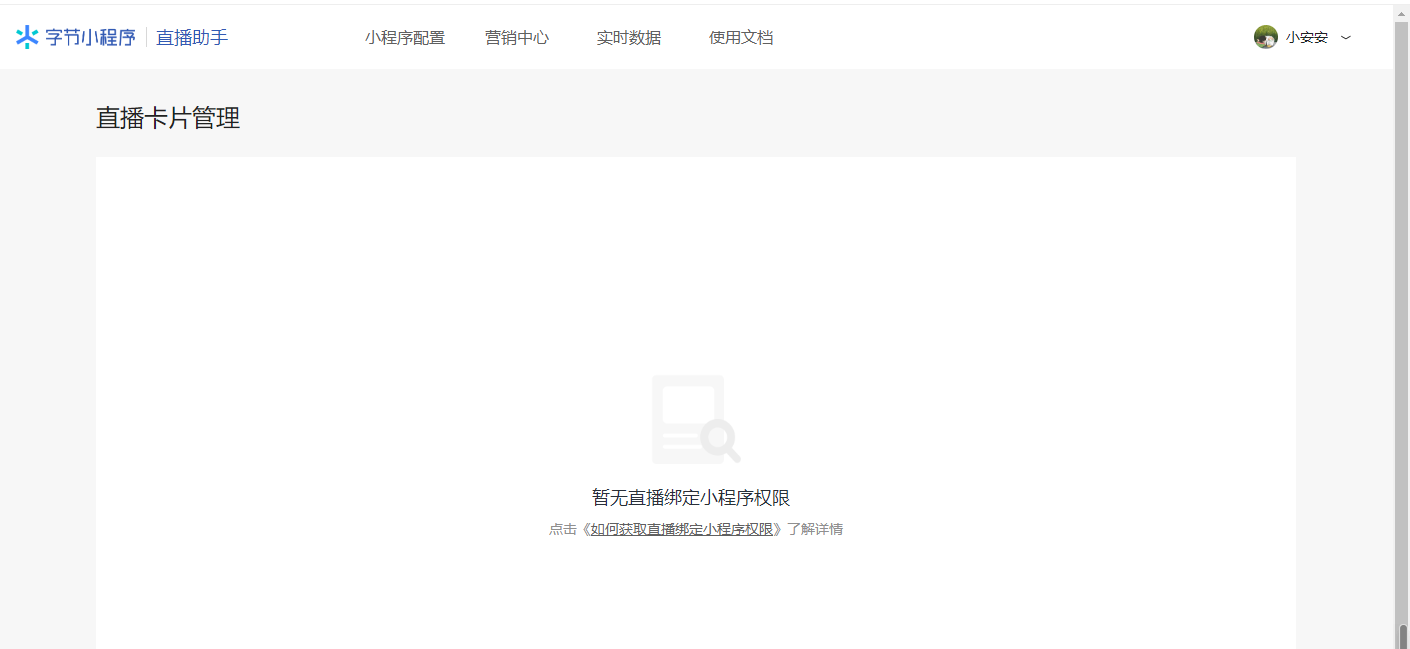The width and height of the screenshot is (1410, 649).
Task: Click the 暂无直播绑定小程序权限 message
Action: click(691, 498)
